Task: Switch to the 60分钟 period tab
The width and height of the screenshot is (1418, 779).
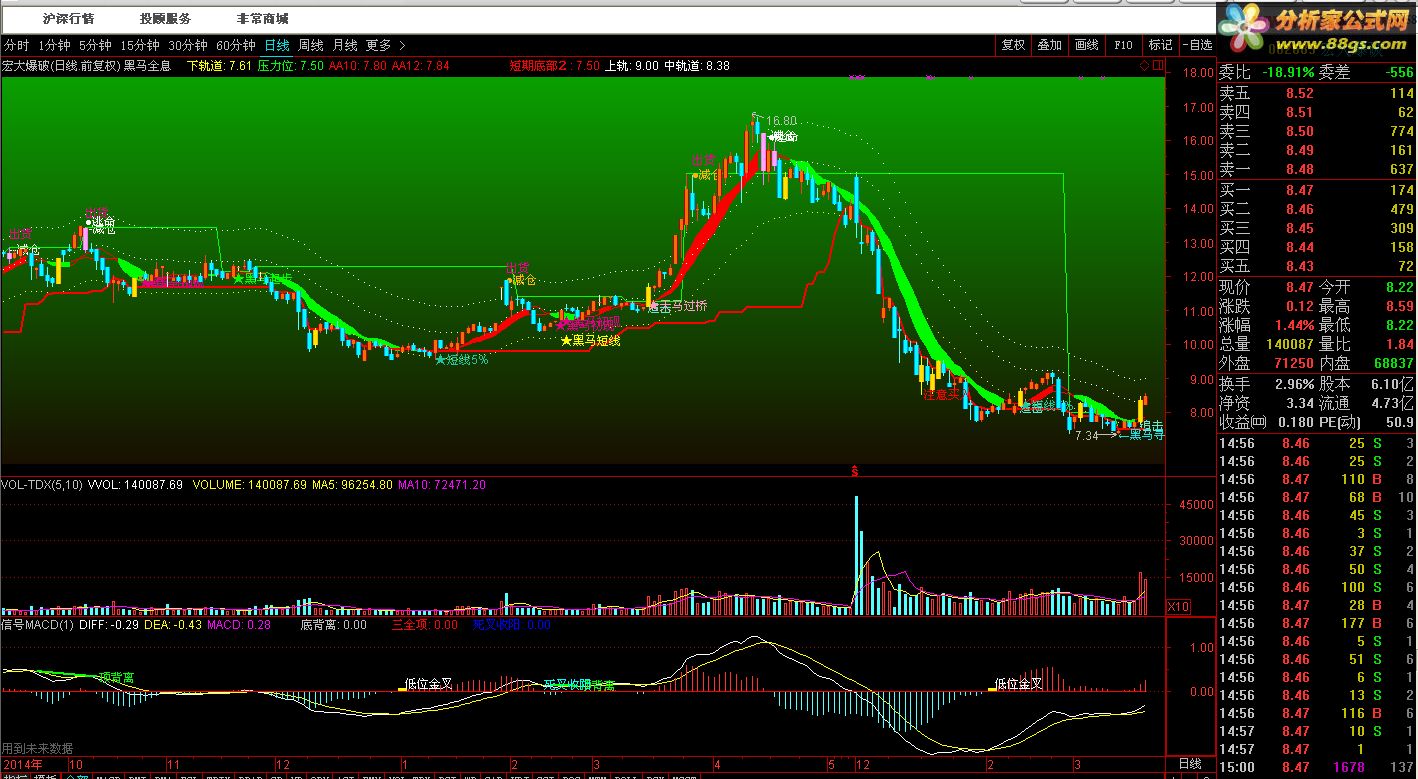Action: pos(236,45)
